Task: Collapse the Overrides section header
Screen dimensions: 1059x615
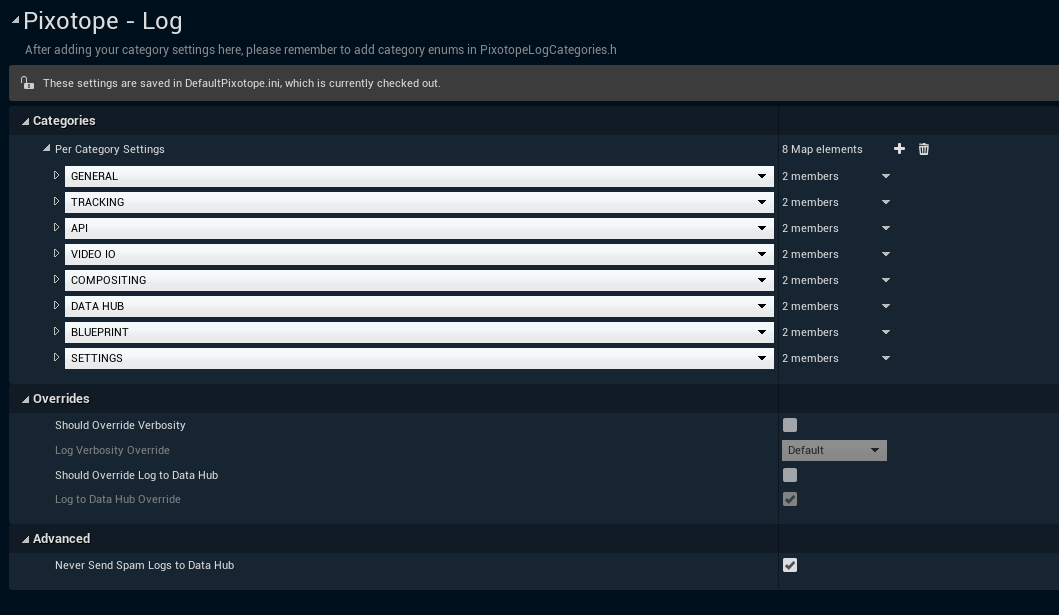Action: tap(26, 399)
